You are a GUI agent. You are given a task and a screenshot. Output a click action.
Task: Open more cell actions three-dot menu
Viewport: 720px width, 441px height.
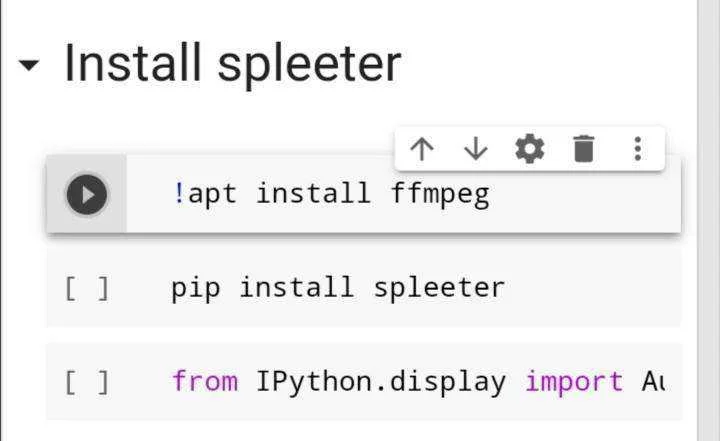(x=637, y=149)
